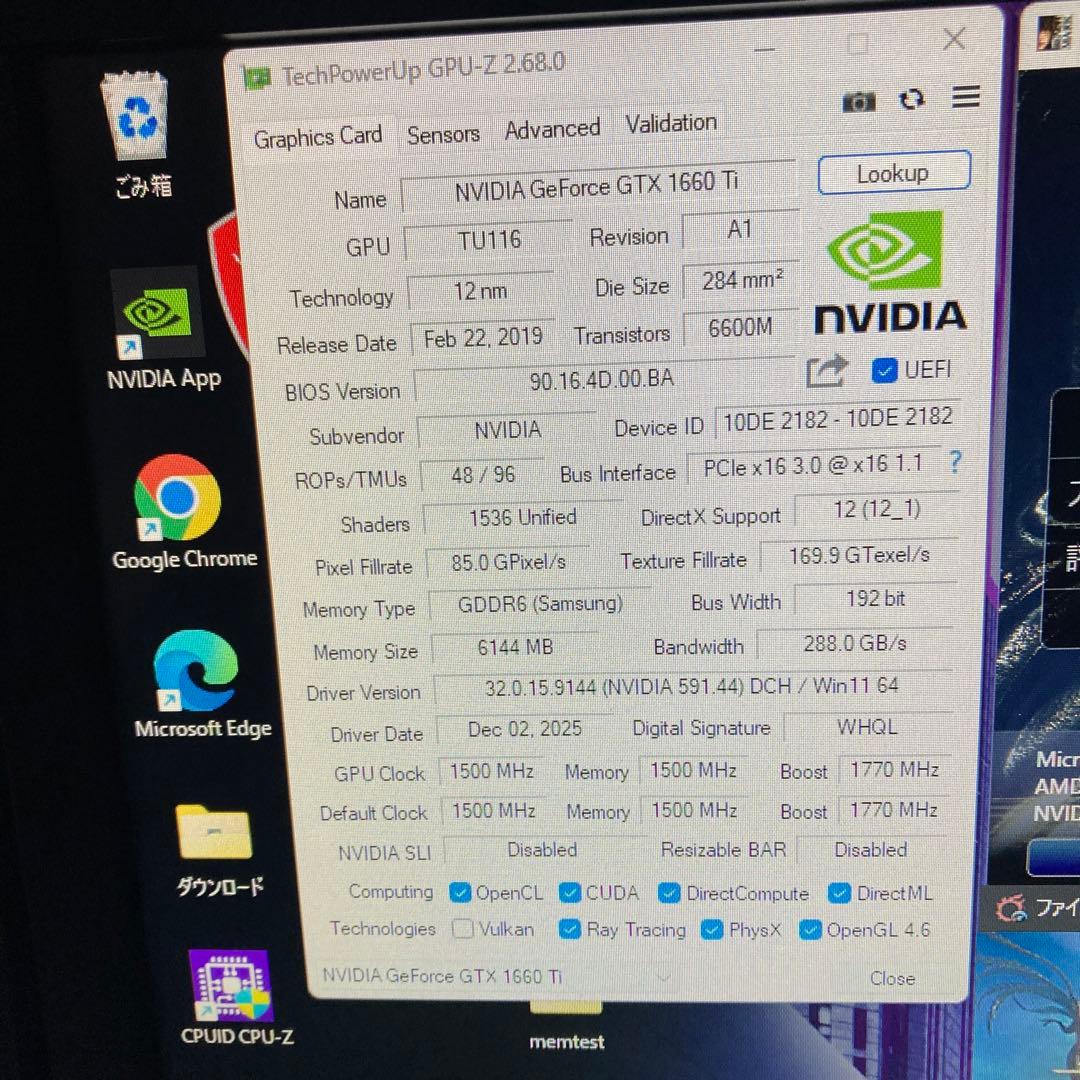Switch to the Sensors tab

(443, 133)
